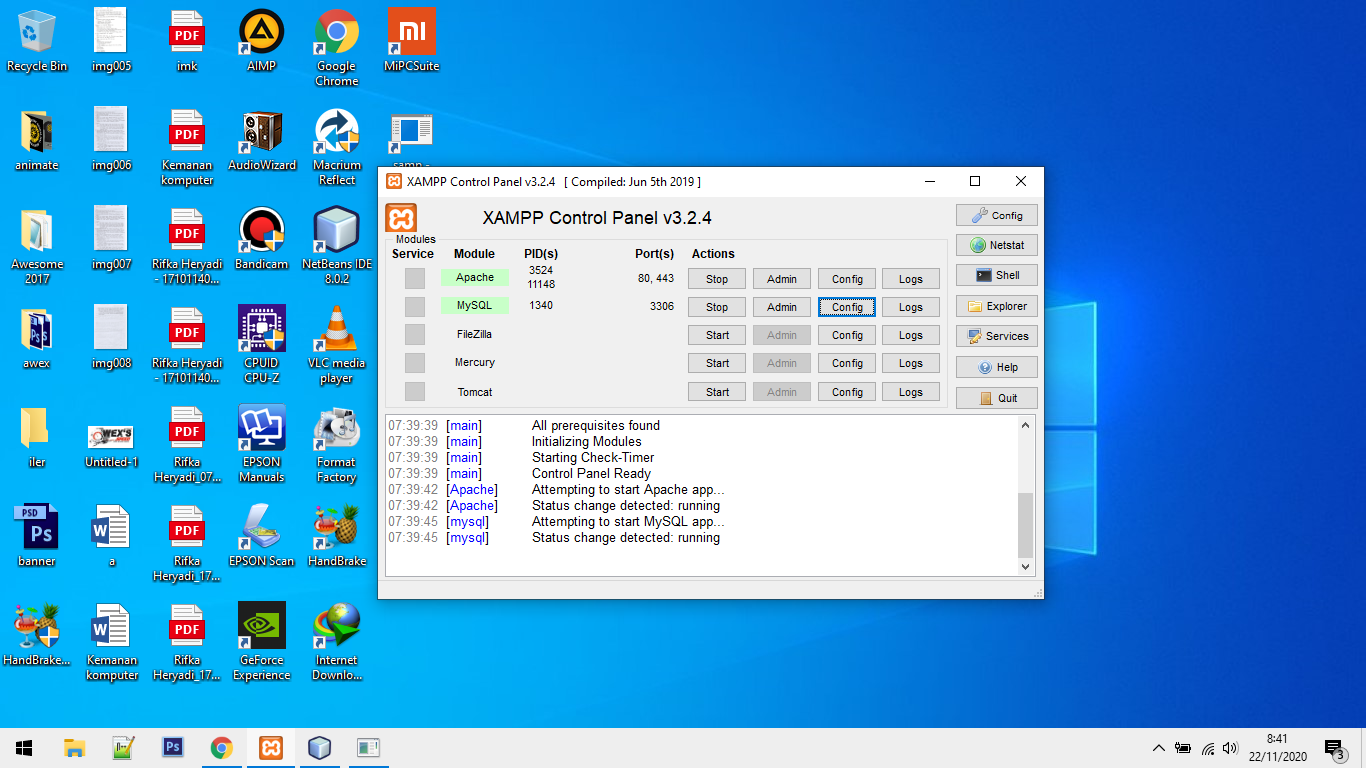Open File Explorer from the taskbar
This screenshot has width=1366, height=768.
[74, 747]
